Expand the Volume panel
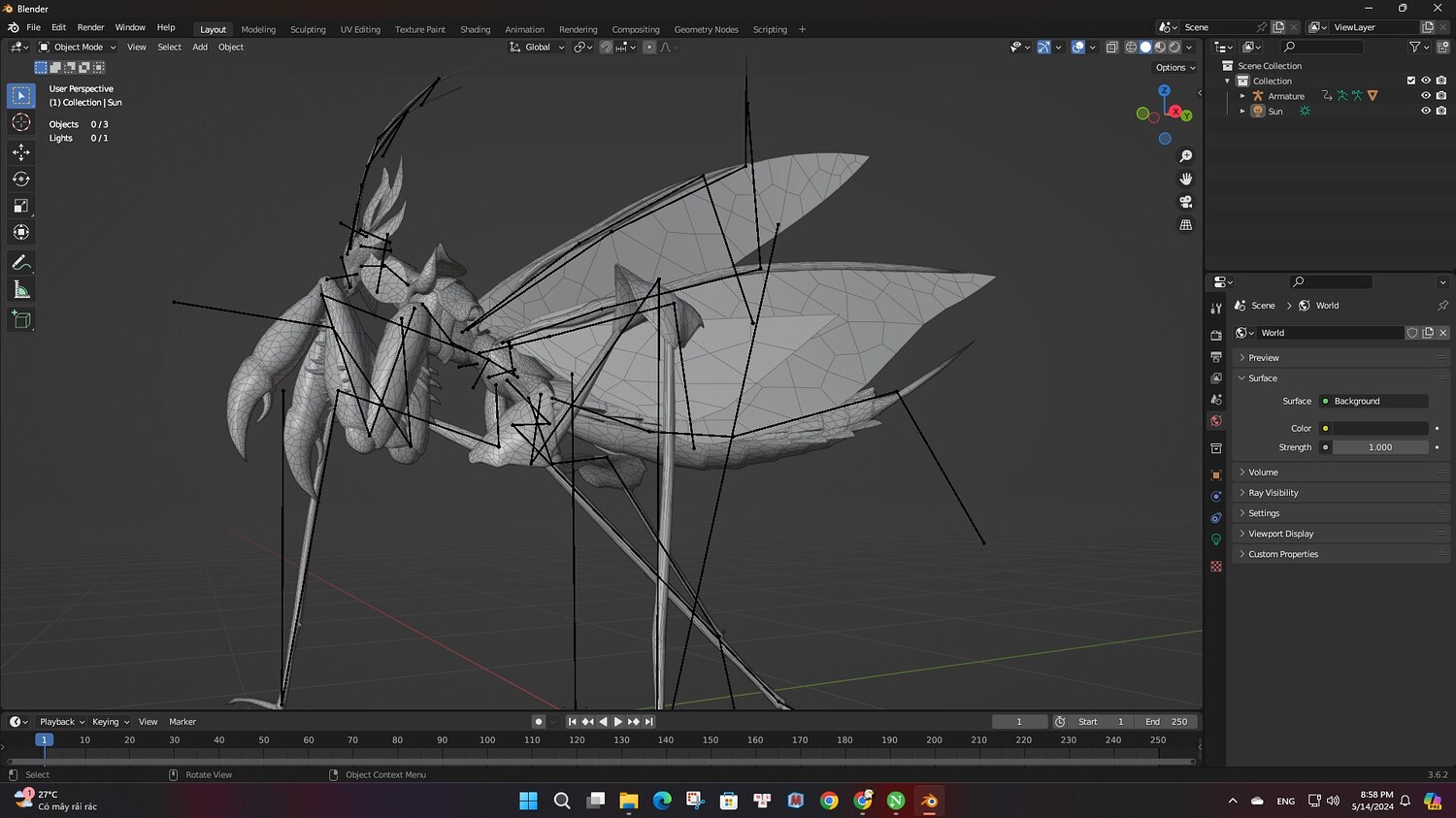This screenshot has width=1456, height=818. [x=1340, y=473]
